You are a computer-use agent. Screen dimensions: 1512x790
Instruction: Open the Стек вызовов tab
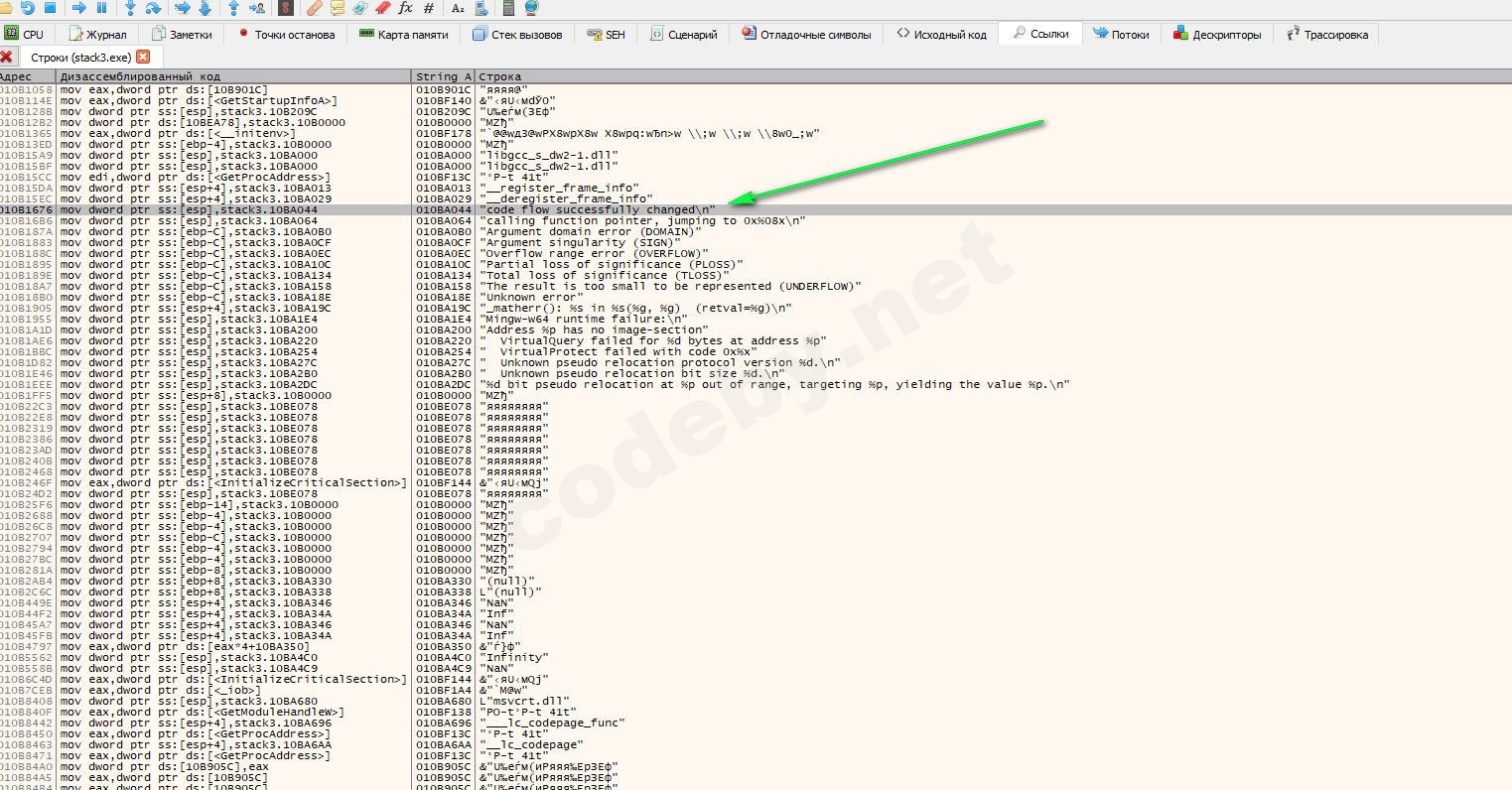[517, 34]
